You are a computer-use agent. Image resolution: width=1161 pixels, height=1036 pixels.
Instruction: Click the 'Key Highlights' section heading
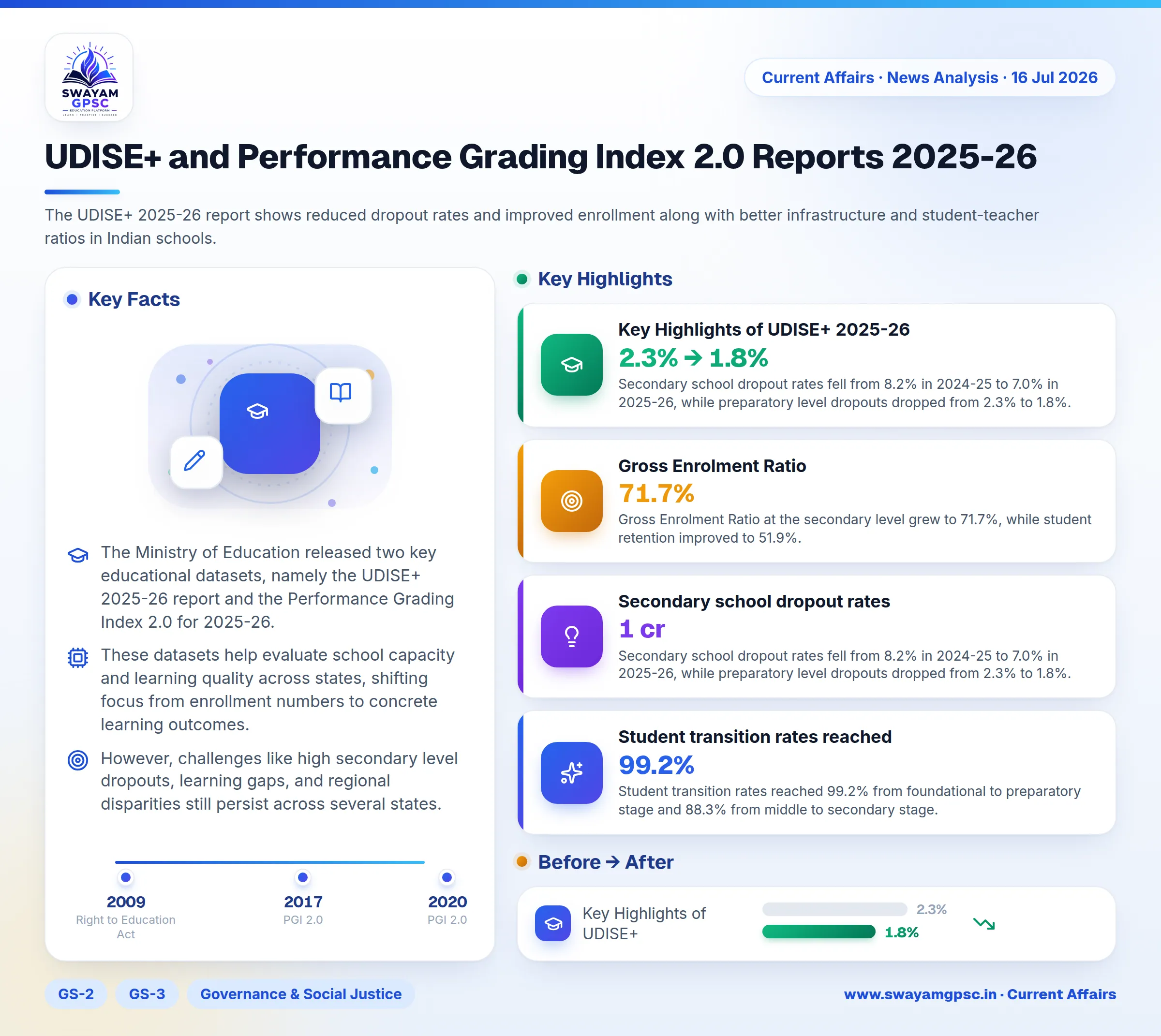[605, 279]
